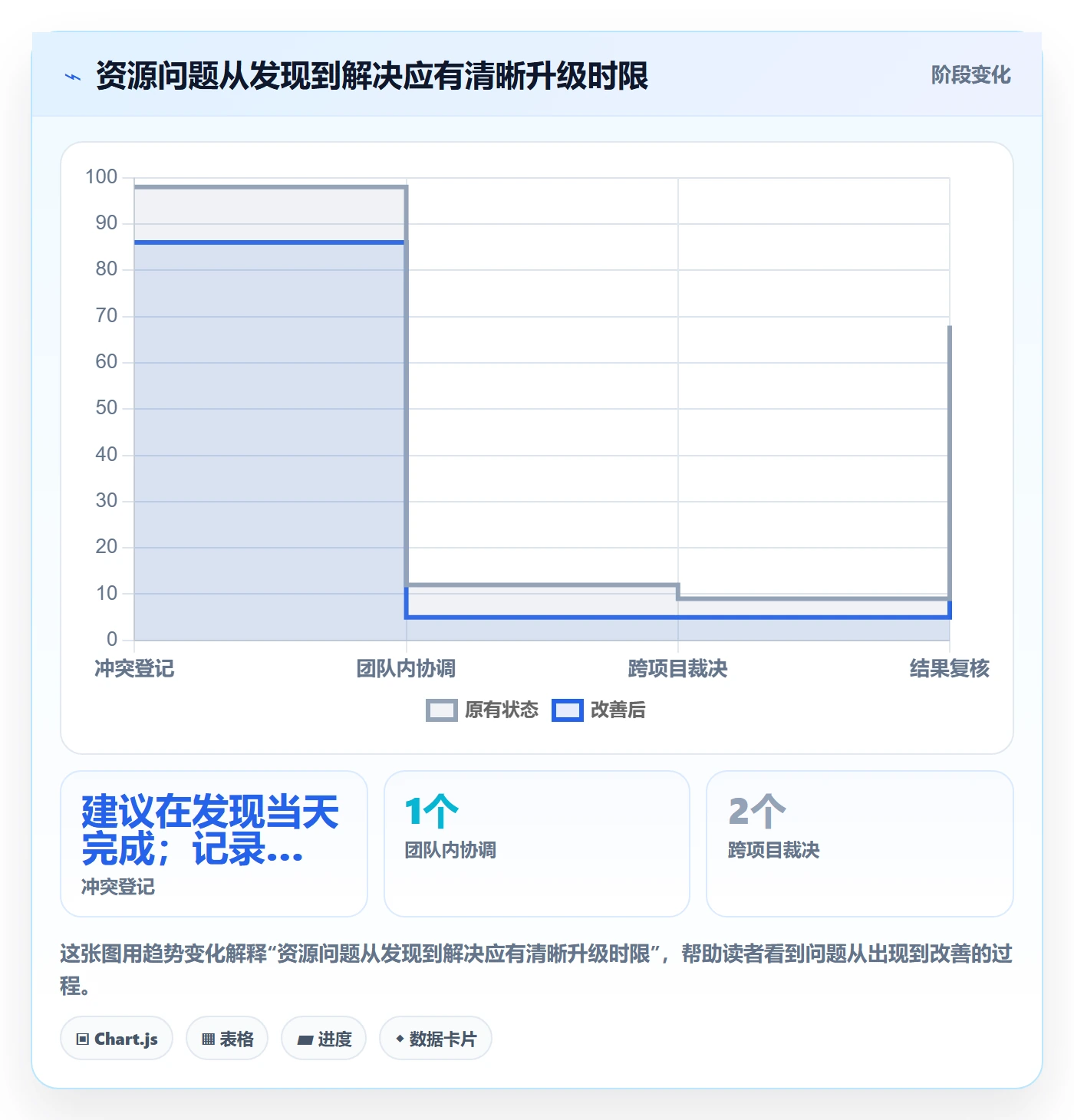Select the 进度 tag chip
The width and height of the screenshot is (1074, 1120).
[324, 1039]
